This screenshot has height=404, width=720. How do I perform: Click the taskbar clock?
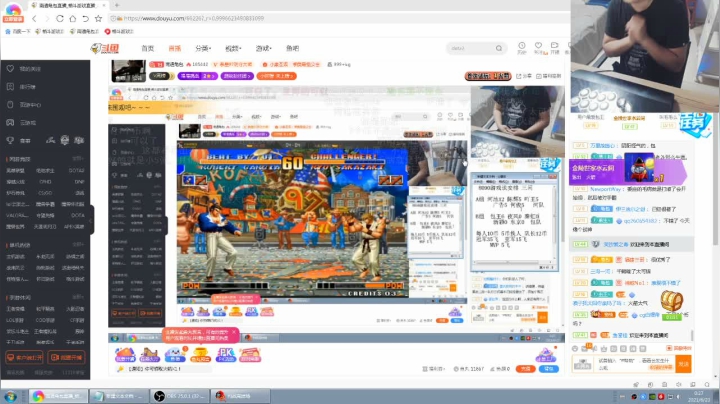tap(699, 396)
